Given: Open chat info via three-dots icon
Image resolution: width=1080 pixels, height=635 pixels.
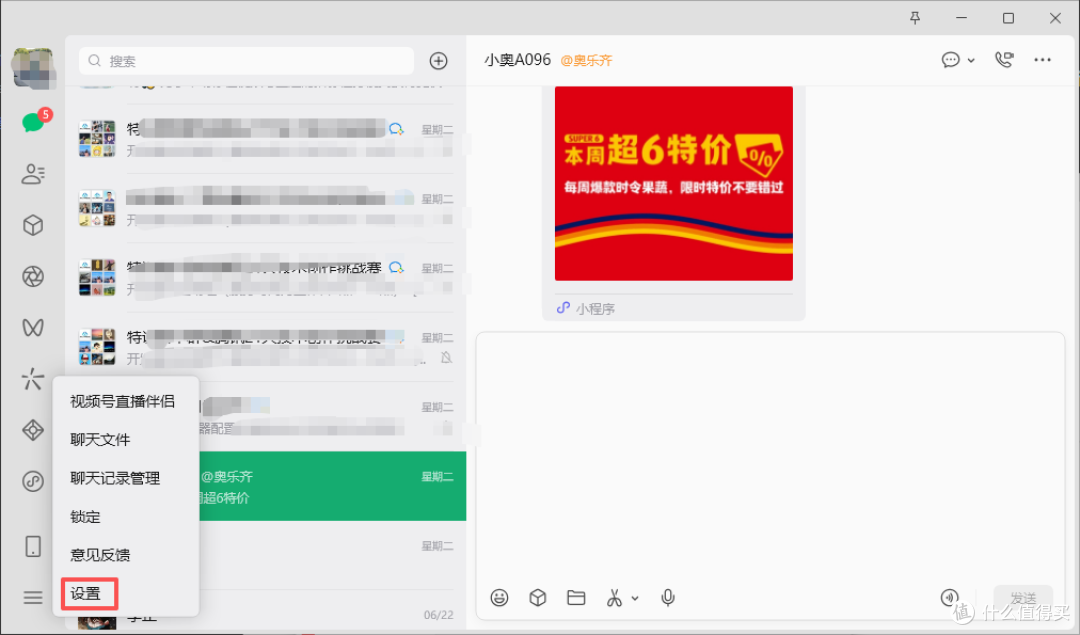Looking at the screenshot, I should pyautogui.click(x=1043, y=60).
